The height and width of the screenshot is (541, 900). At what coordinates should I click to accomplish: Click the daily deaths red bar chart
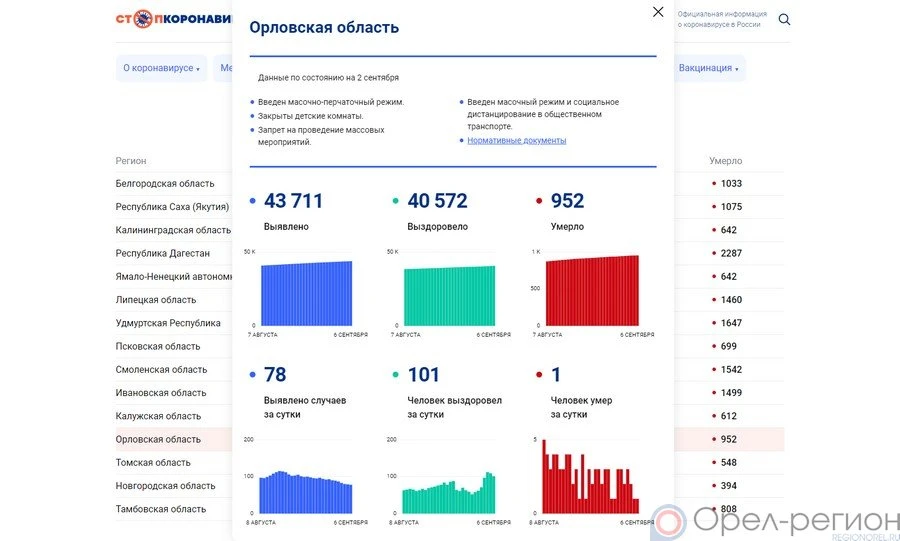pos(590,478)
